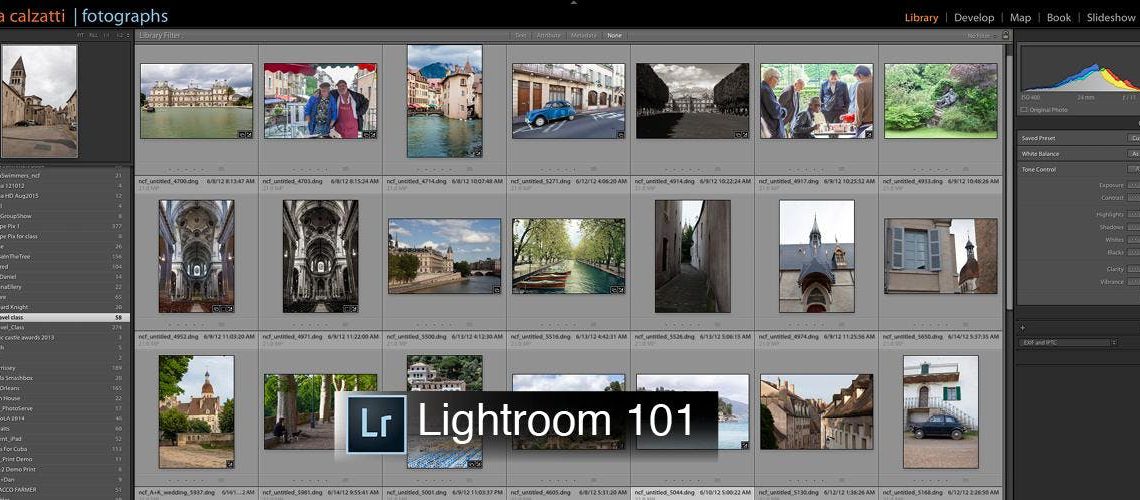Screen dimensions: 1140x500
Task: Open the No Filter preset dropdown
Action: point(980,35)
